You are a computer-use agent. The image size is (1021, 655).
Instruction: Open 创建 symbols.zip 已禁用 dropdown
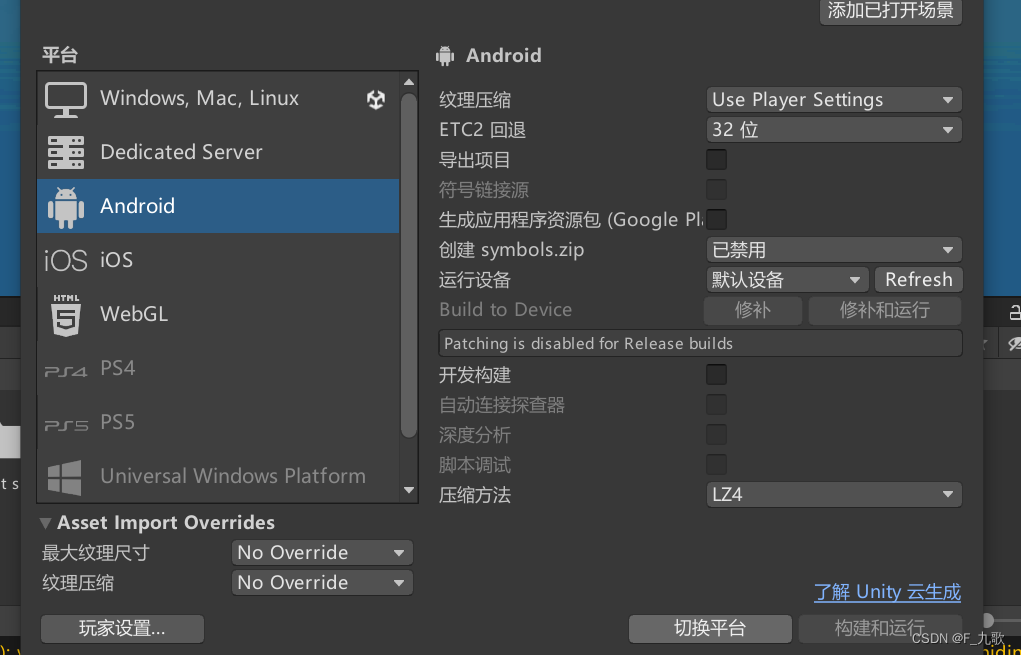(833, 249)
